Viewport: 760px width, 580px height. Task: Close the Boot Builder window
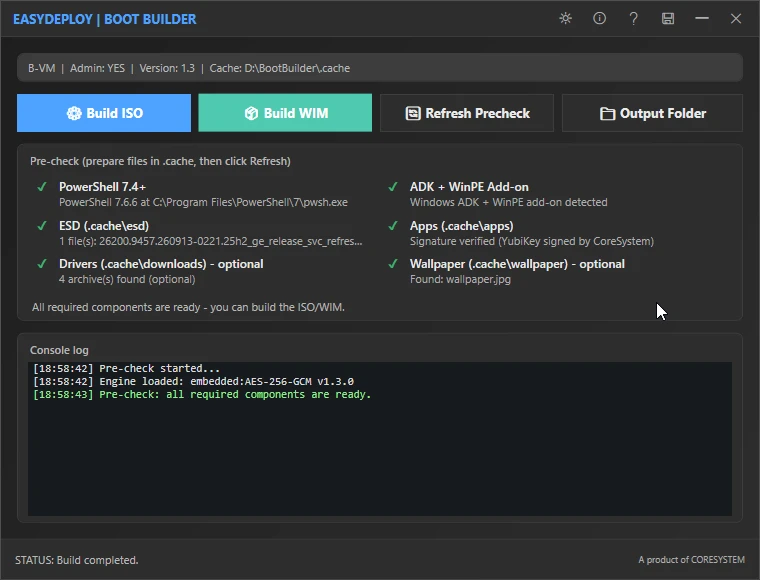[736, 18]
